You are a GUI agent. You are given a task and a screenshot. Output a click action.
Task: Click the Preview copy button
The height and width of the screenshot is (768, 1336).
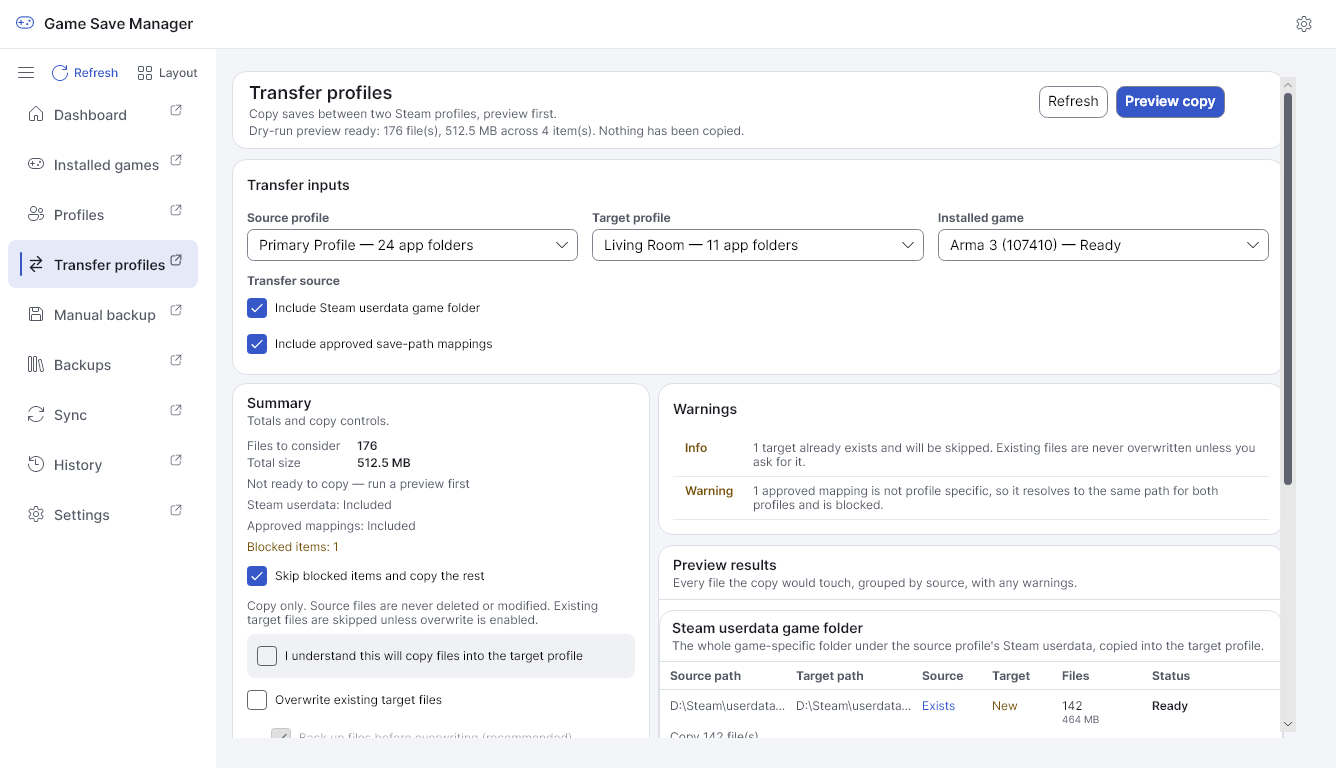click(1170, 101)
